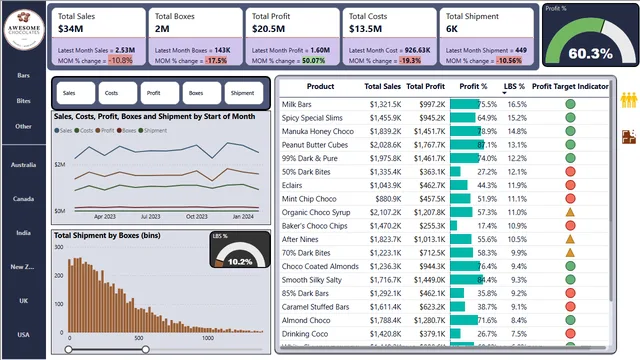640x360 pixels.
Task: Click the Total Costs $13.5M card
Action: [x=389, y=37]
